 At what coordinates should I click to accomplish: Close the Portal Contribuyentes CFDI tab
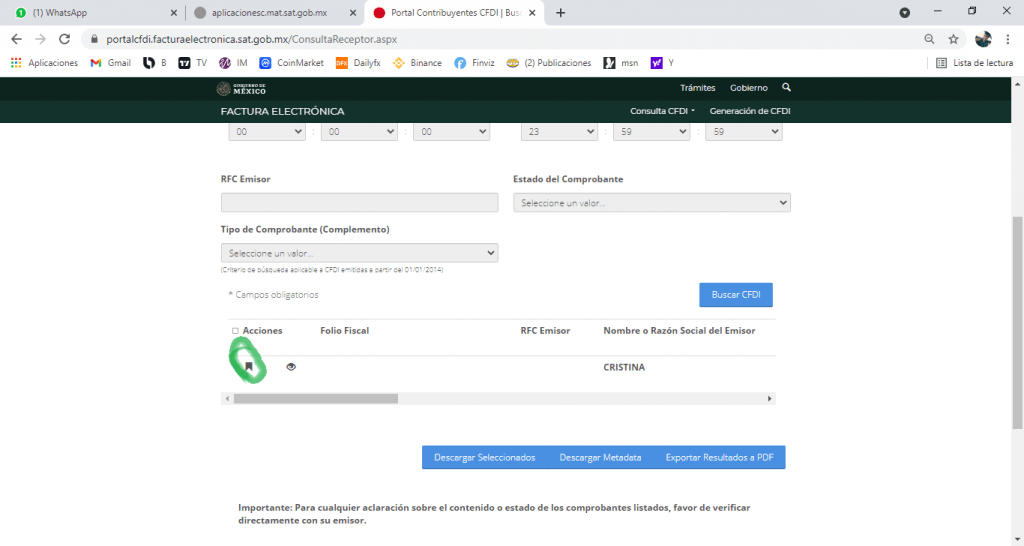(x=532, y=12)
